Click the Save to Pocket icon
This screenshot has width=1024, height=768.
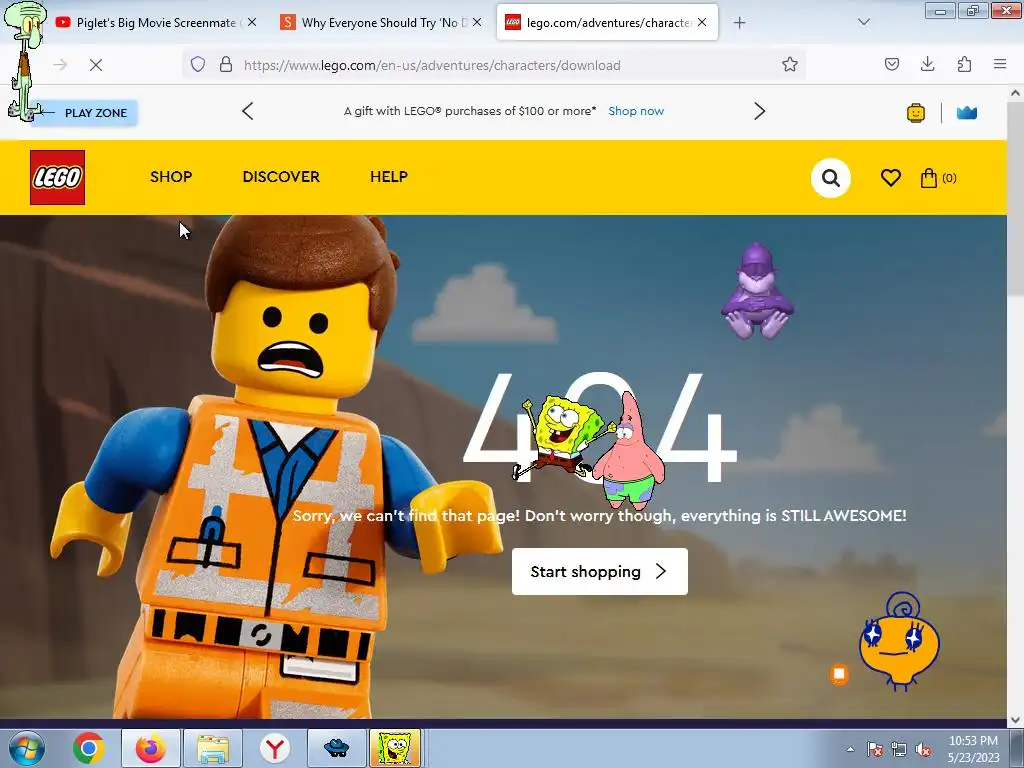[891, 65]
